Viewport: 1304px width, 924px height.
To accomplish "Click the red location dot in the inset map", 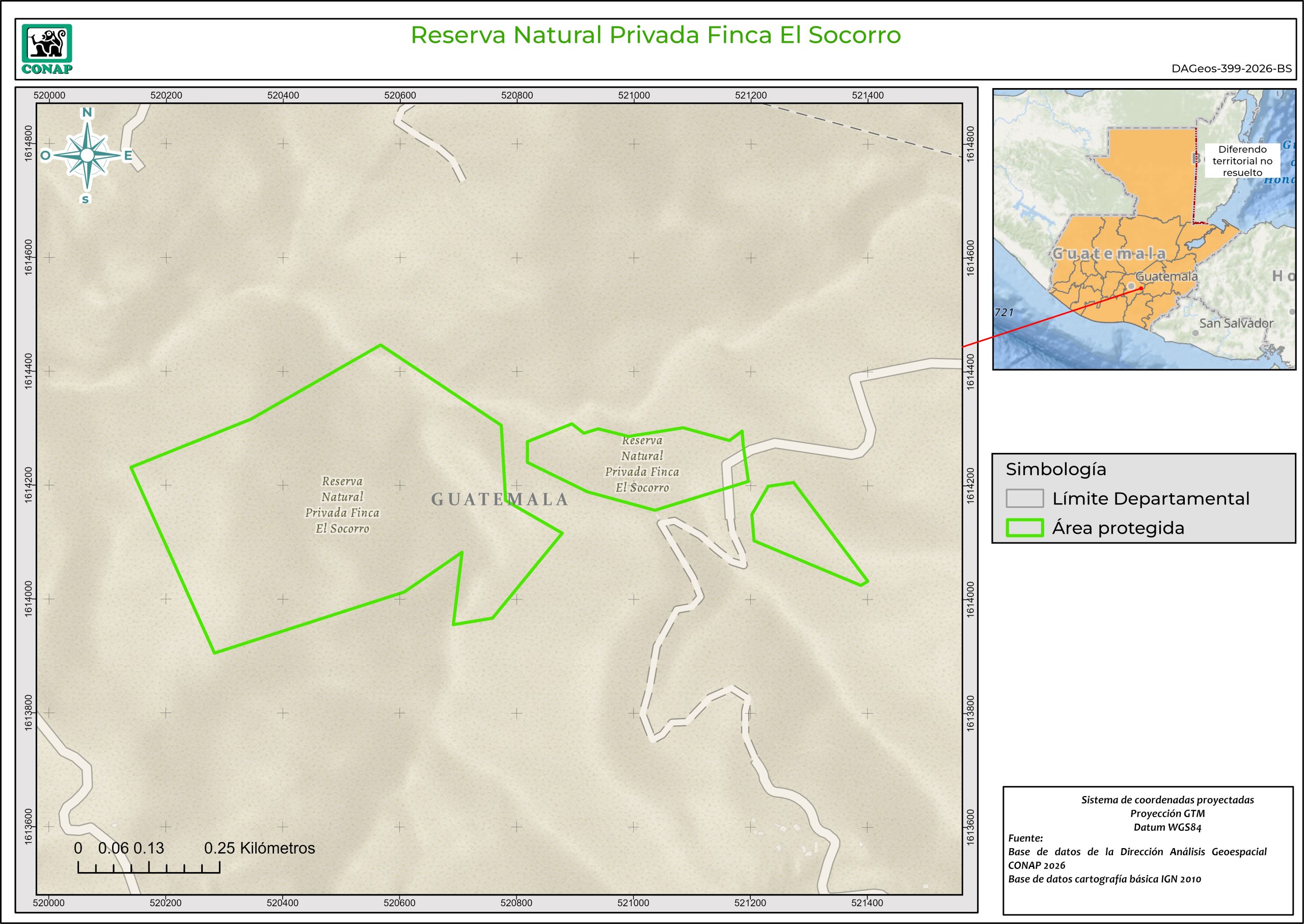I will coord(1142,288).
